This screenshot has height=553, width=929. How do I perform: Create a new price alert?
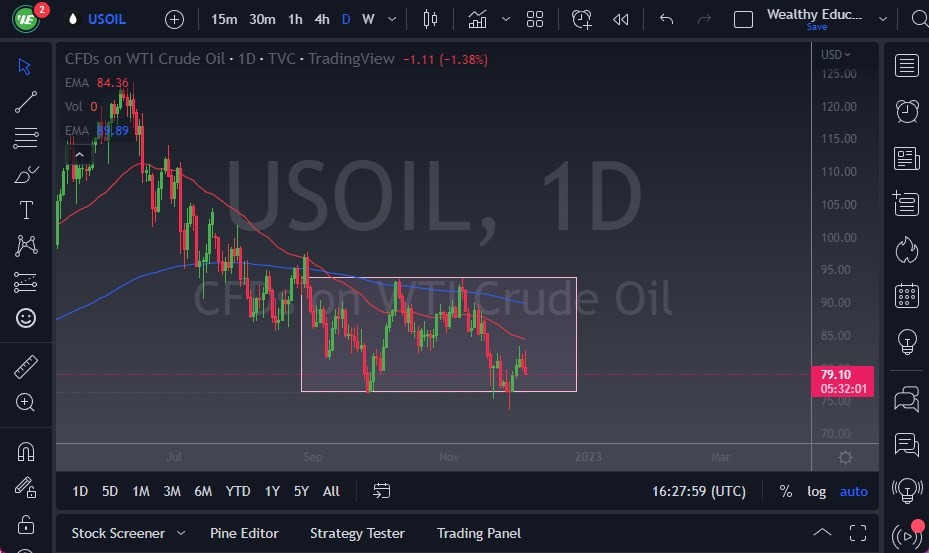pyautogui.click(x=582, y=20)
